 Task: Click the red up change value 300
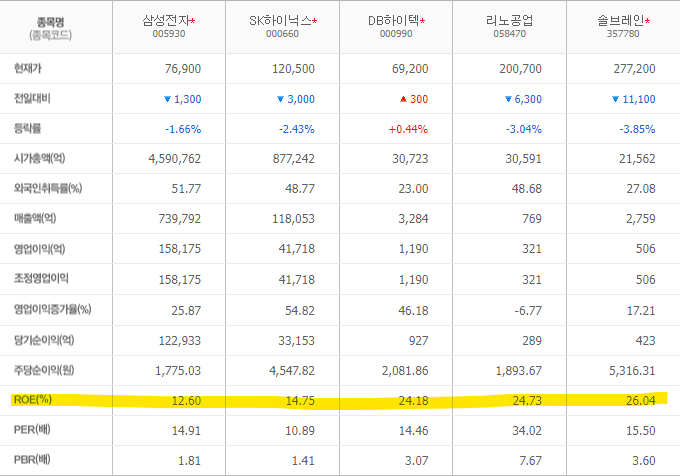(419, 99)
